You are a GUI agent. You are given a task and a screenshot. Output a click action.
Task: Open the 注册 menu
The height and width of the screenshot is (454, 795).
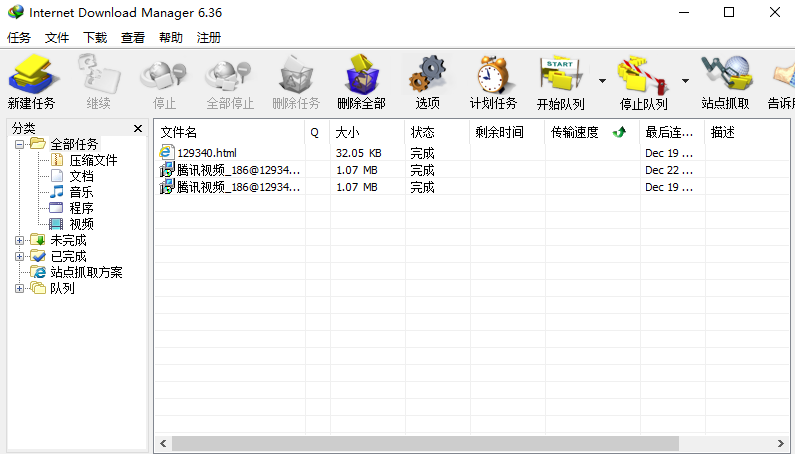pyautogui.click(x=209, y=38)
